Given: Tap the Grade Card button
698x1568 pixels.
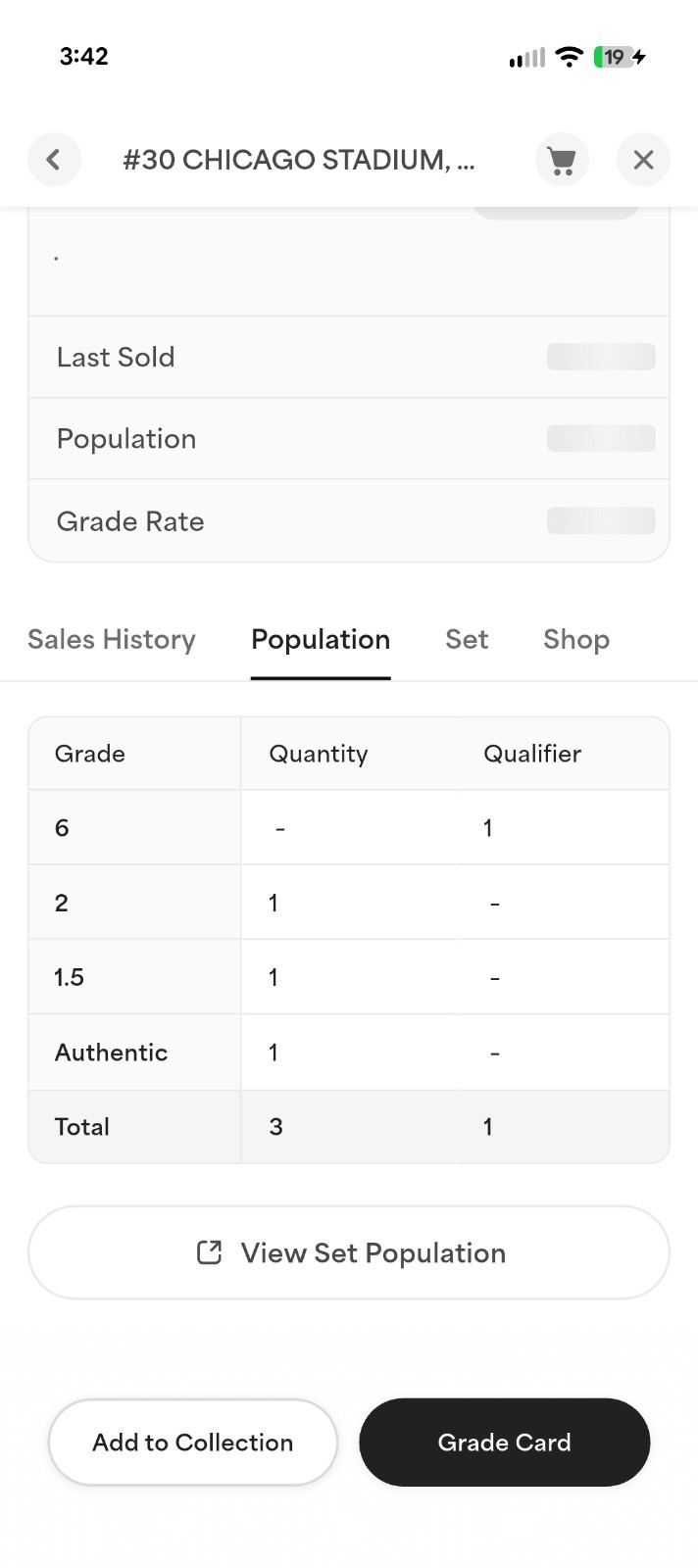Looking at the screenshot, I should 504,1443.
